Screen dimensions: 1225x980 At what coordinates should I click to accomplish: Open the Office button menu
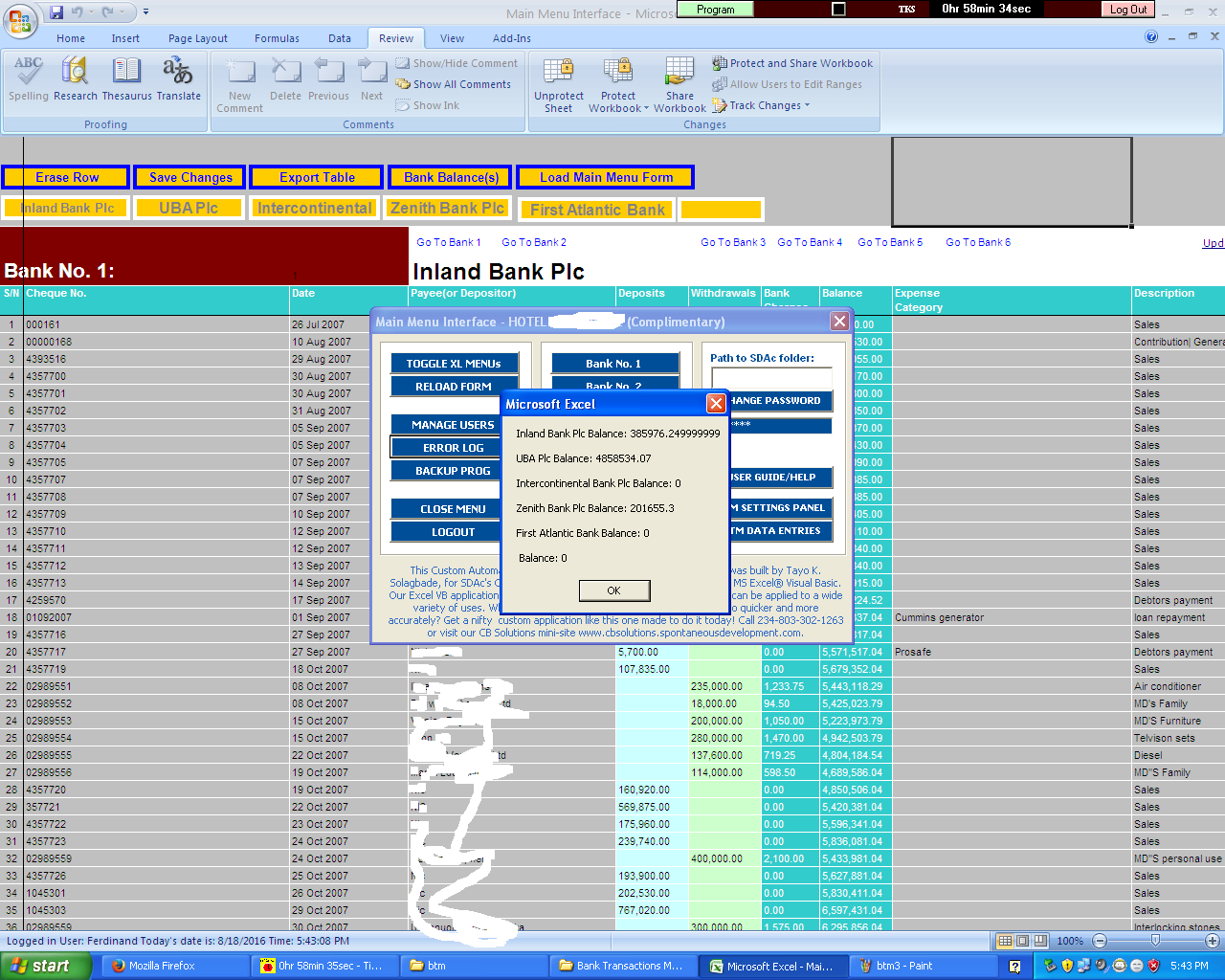[19, 19]
